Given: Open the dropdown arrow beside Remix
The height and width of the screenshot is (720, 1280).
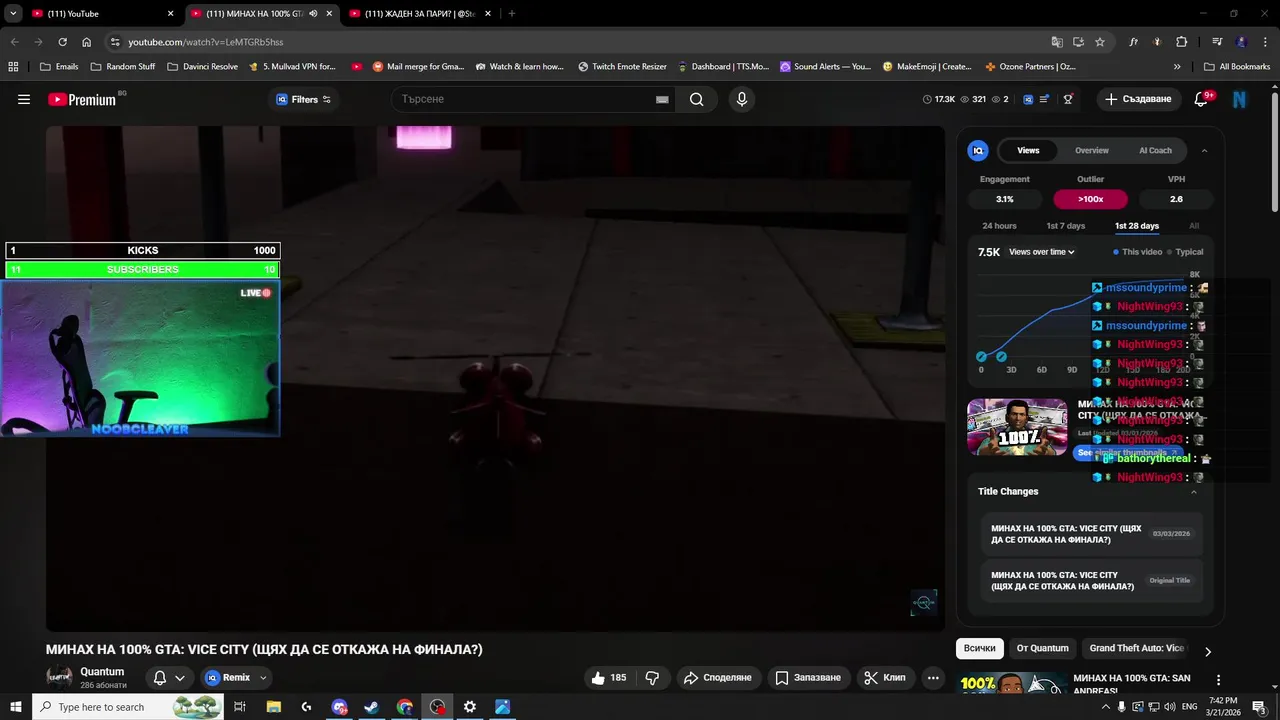Looking at the screenshot, I should pos(263,678).
